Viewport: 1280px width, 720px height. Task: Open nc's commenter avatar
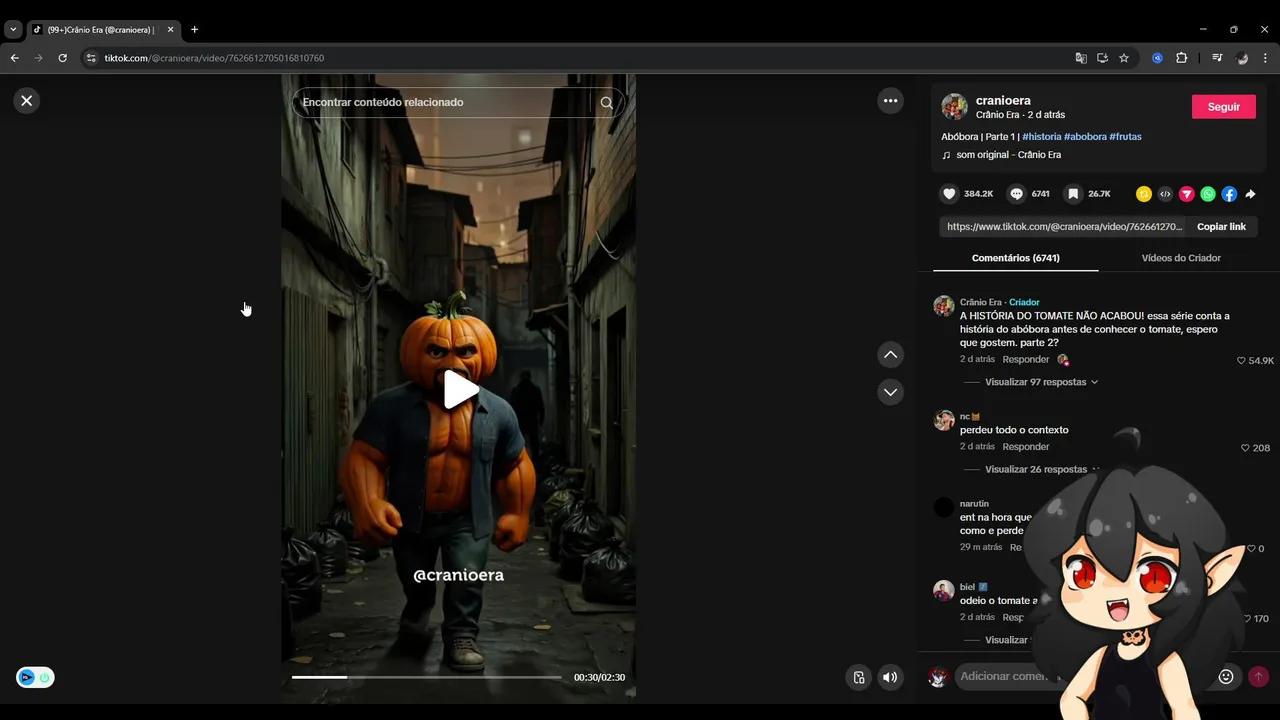pyautogui.click(x=944, y=420)
